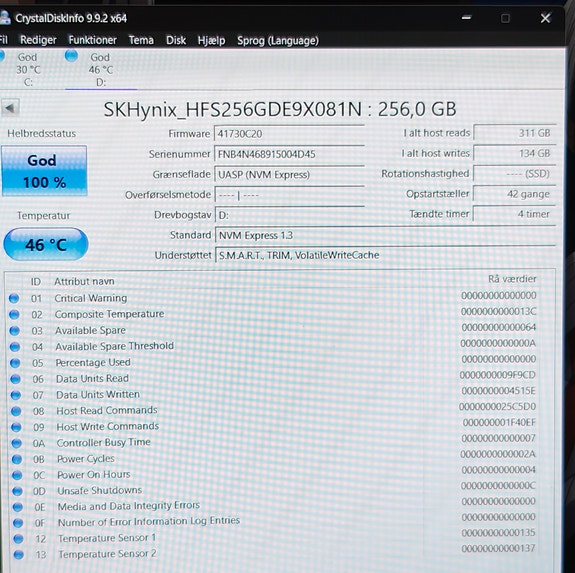Image resolution: width=575 pixels, height=573 pixels.
Task: Click the Temperature Sensor 2 status circle
Action: click(x=18, y=555)
